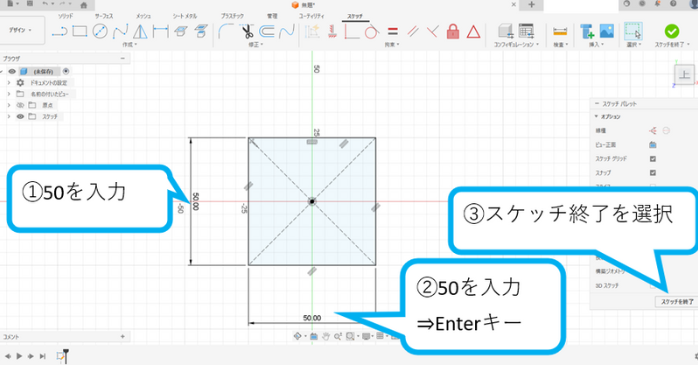
Task: Select the Line sketch tool
Action: click(60, 32)
